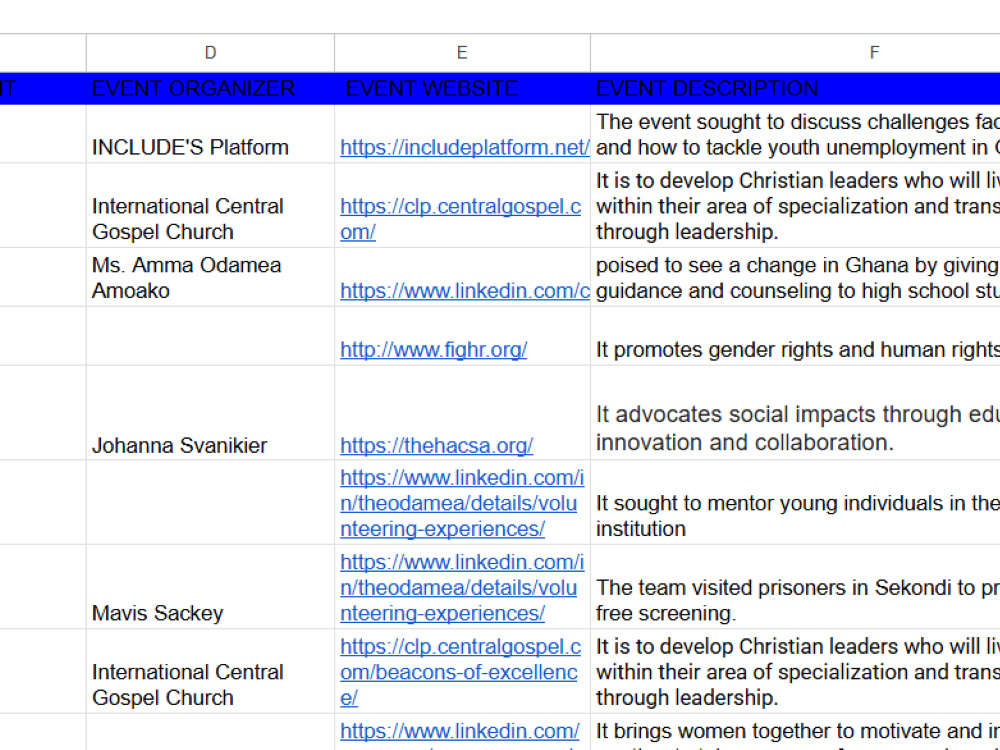Click the EVENT WEBSITE header cell
1000x750 pixels.
[462, 88]
